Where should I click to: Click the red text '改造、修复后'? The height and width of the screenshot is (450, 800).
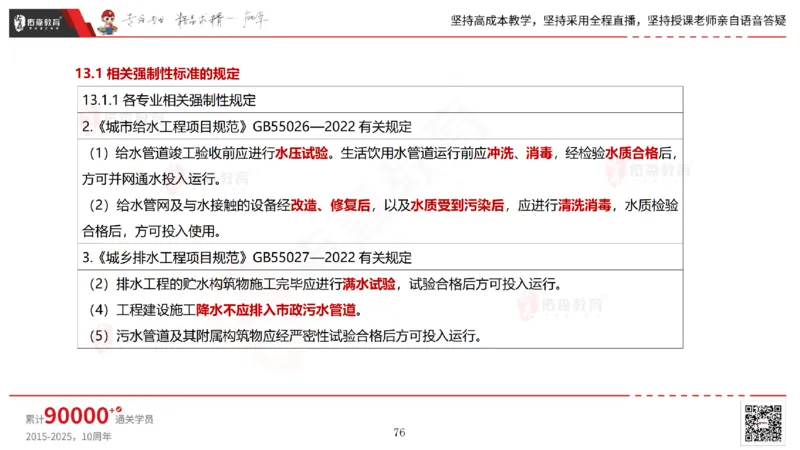[x=331, y=205]
